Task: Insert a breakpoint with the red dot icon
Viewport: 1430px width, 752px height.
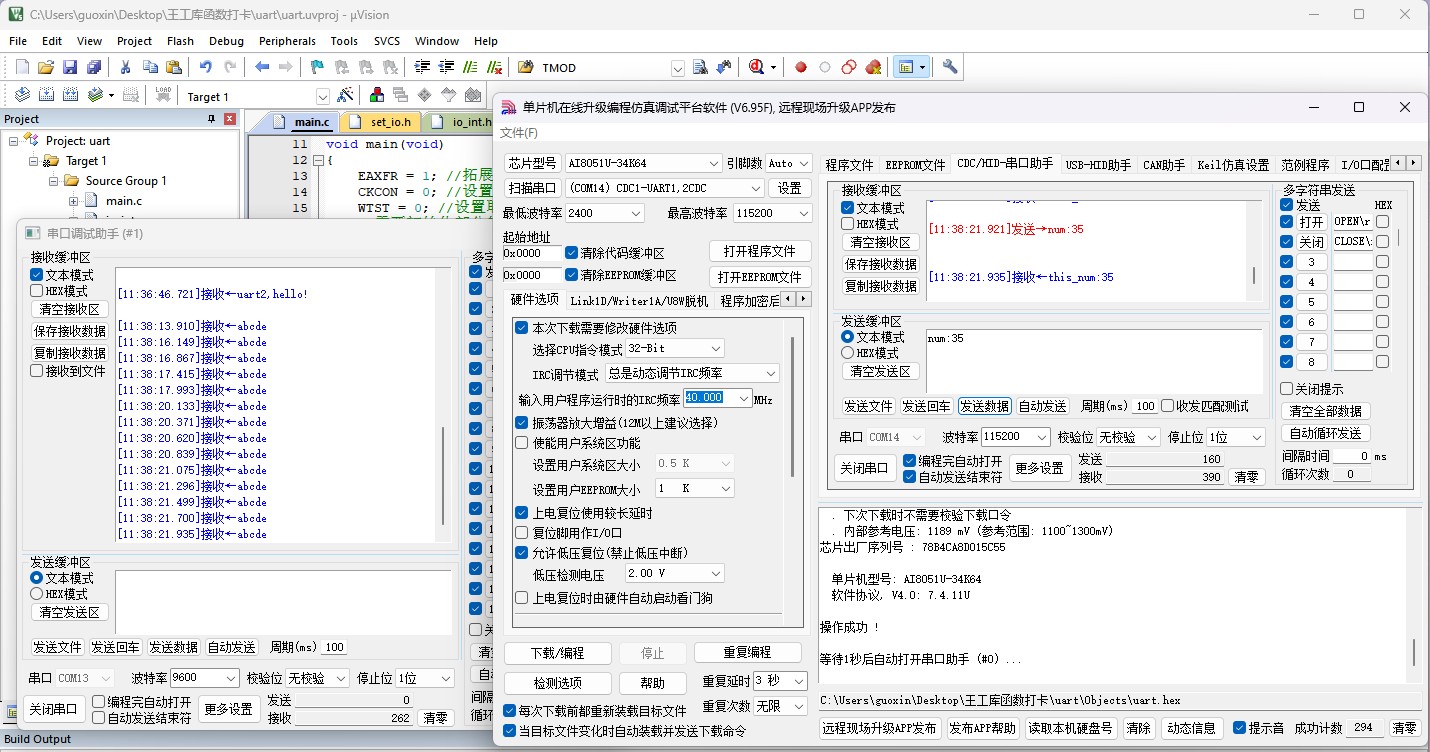Action: (x=801, y=67)
